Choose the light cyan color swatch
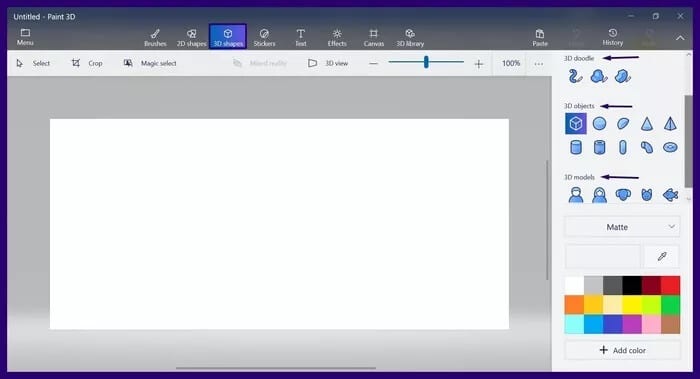 (574, 324)
